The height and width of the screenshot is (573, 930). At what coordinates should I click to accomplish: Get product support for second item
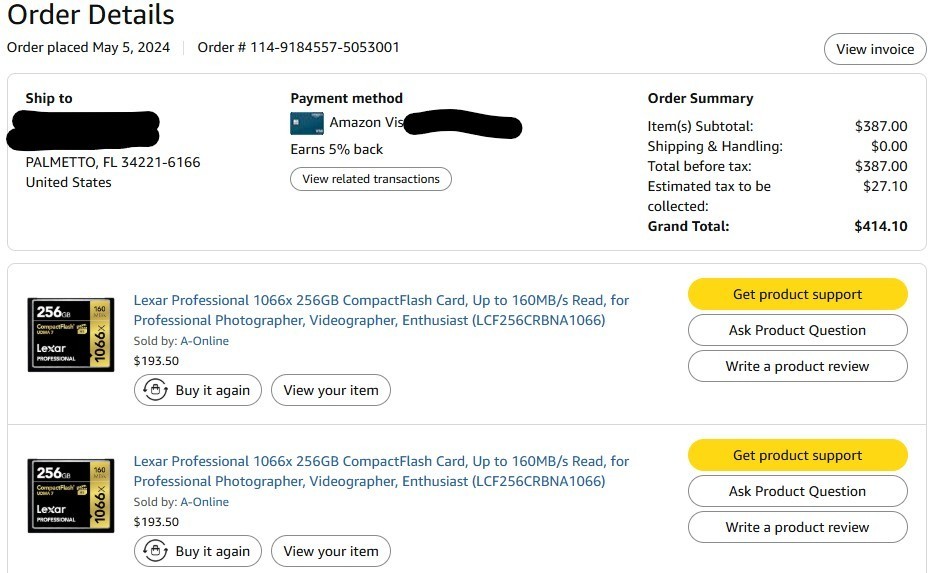(x=797, y=455)
